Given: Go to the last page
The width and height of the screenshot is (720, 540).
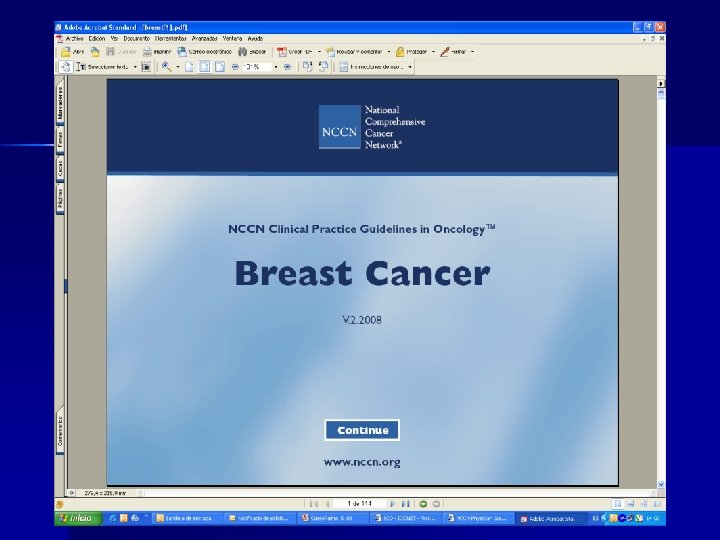Looking at the screenshot, I should point(405,504).
